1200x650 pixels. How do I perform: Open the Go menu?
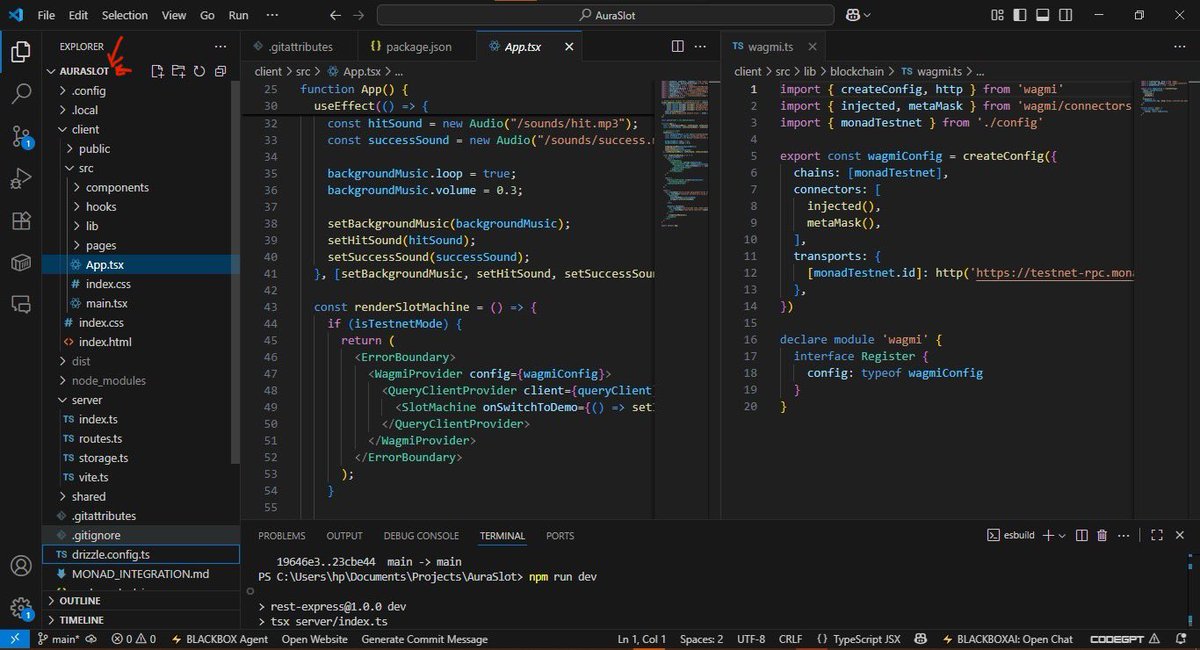pos(207,15)
